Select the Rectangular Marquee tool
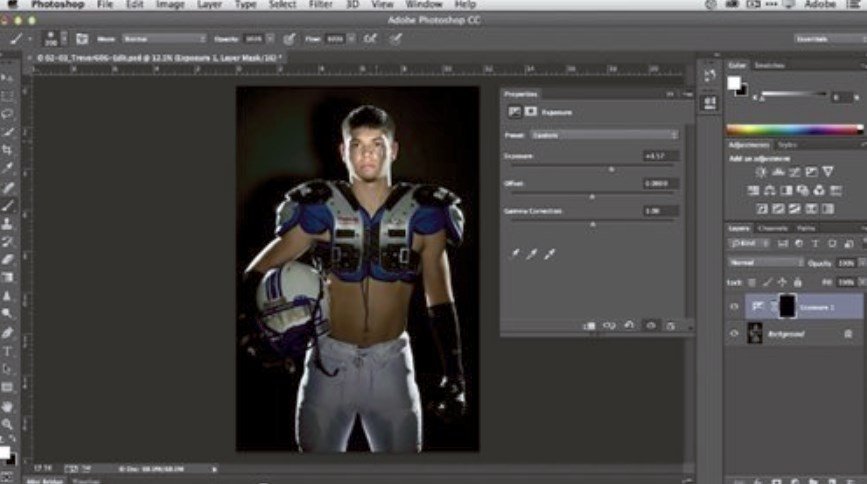The width and height of the screenshot is (867, 484). 7,96
